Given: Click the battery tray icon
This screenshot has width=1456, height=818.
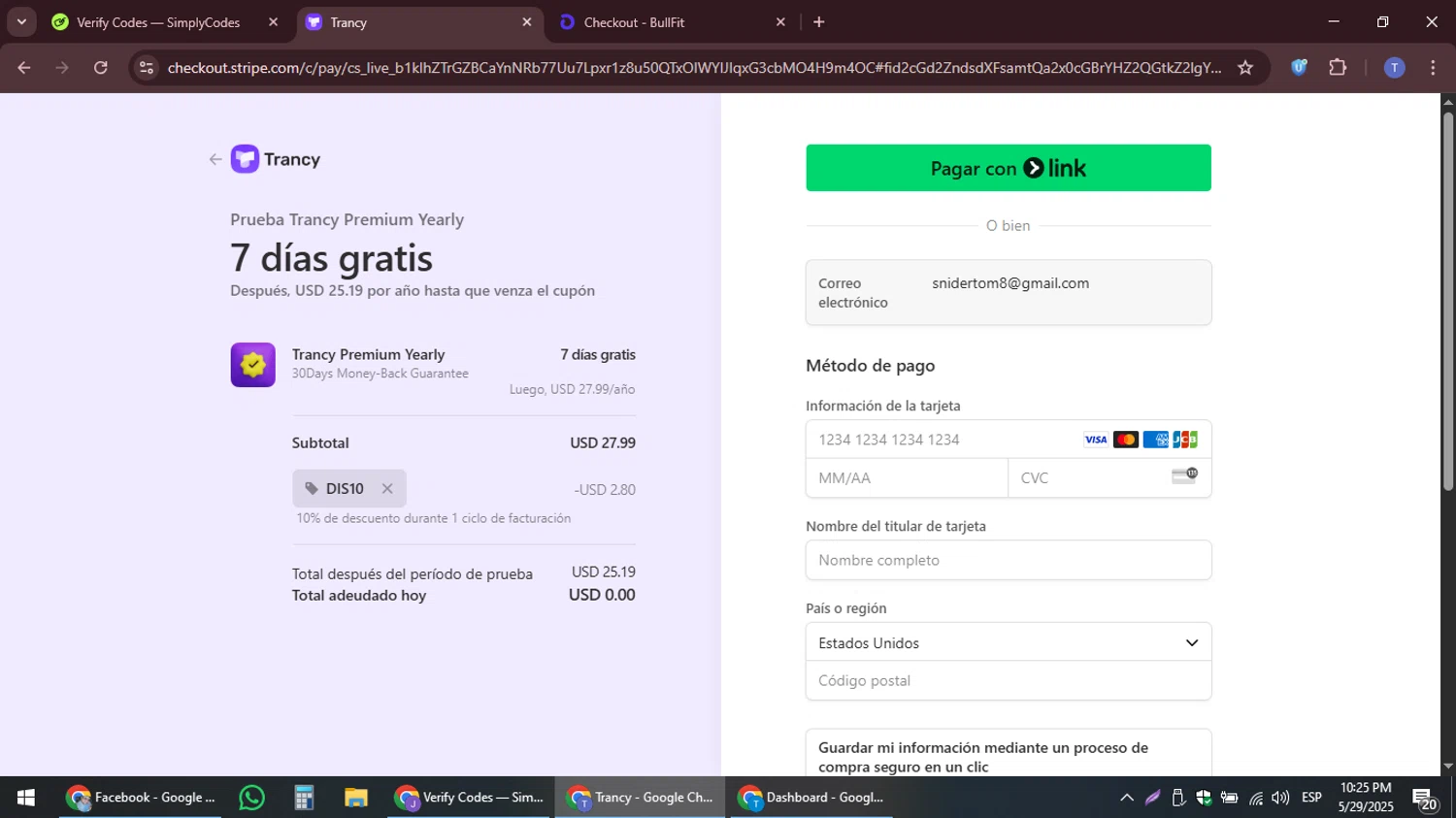Looking at the screenshot, I should [1229, 798].
